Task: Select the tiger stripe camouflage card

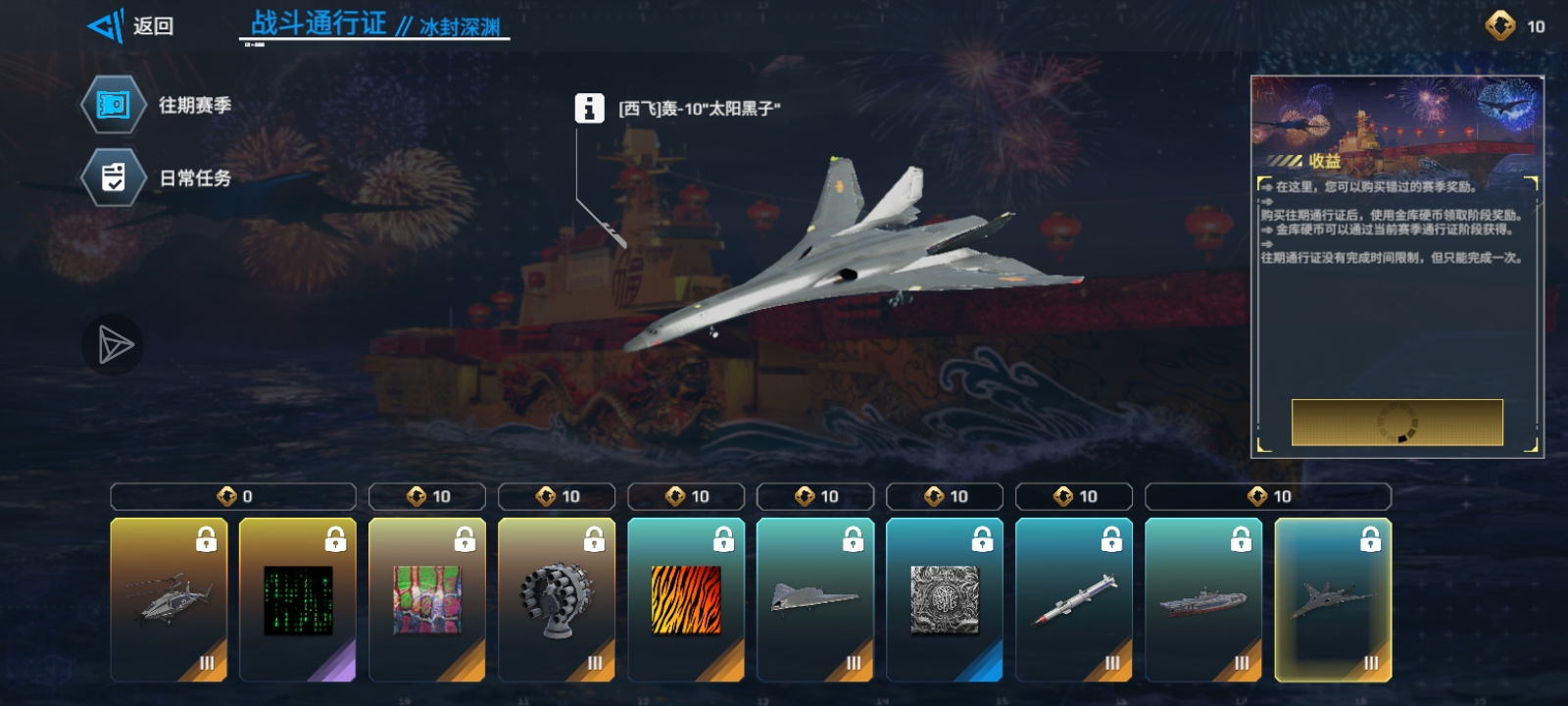Action: tap(686, 599)
